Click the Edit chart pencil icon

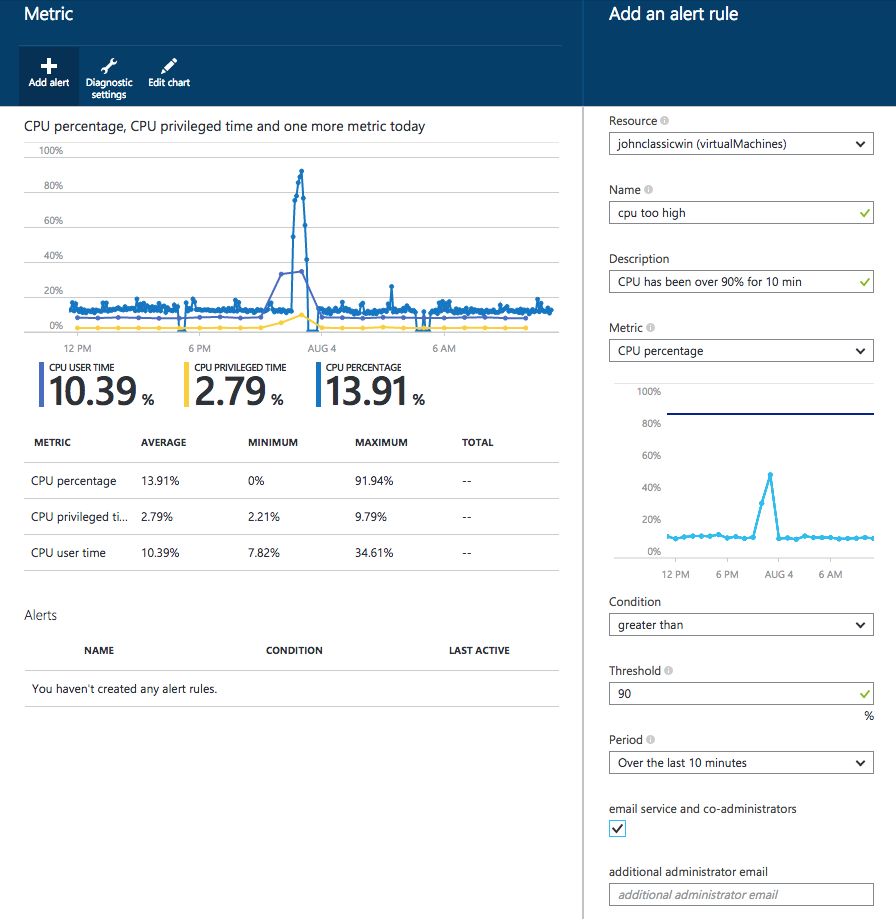169,67
